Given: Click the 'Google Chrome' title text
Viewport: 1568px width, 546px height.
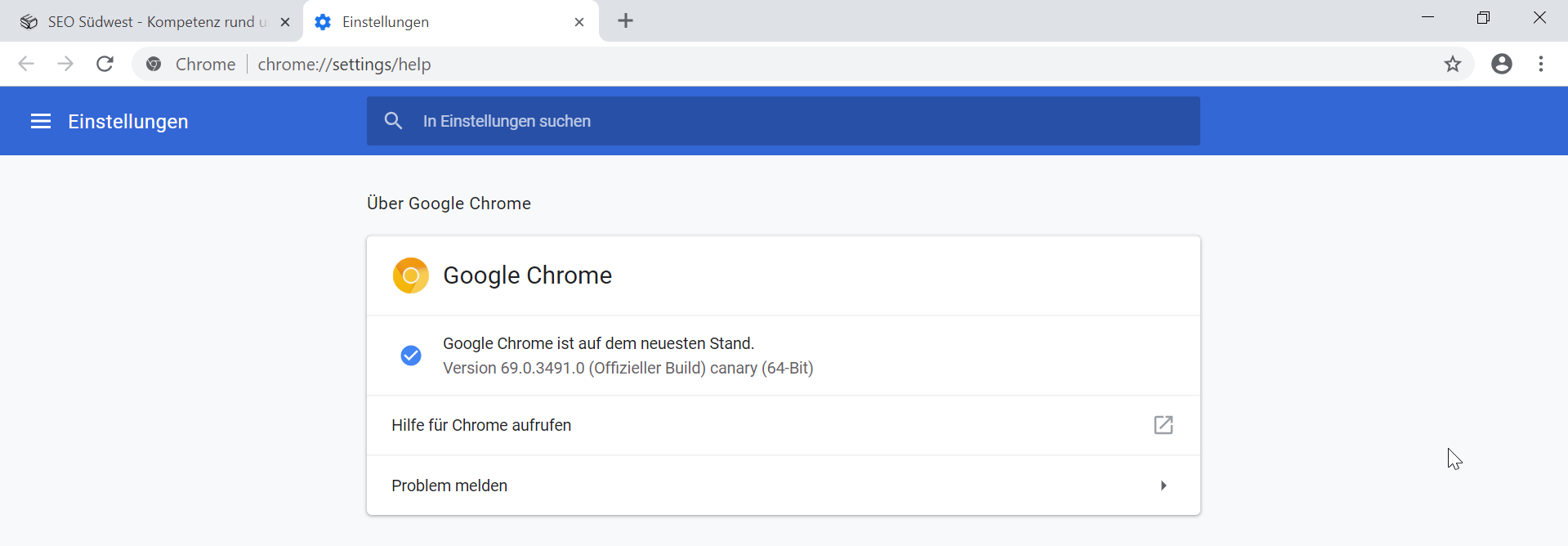Looking at the screenshot, I should [527, 275].
